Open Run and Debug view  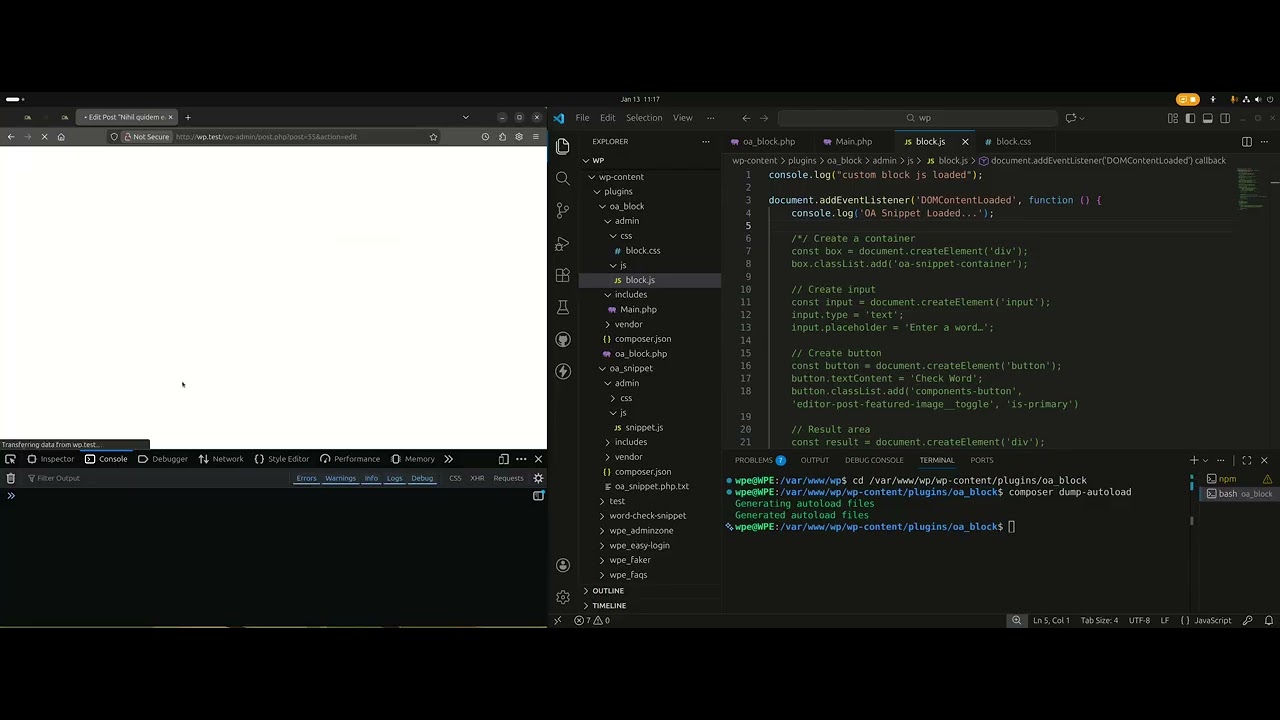click(x=562, y=243)
